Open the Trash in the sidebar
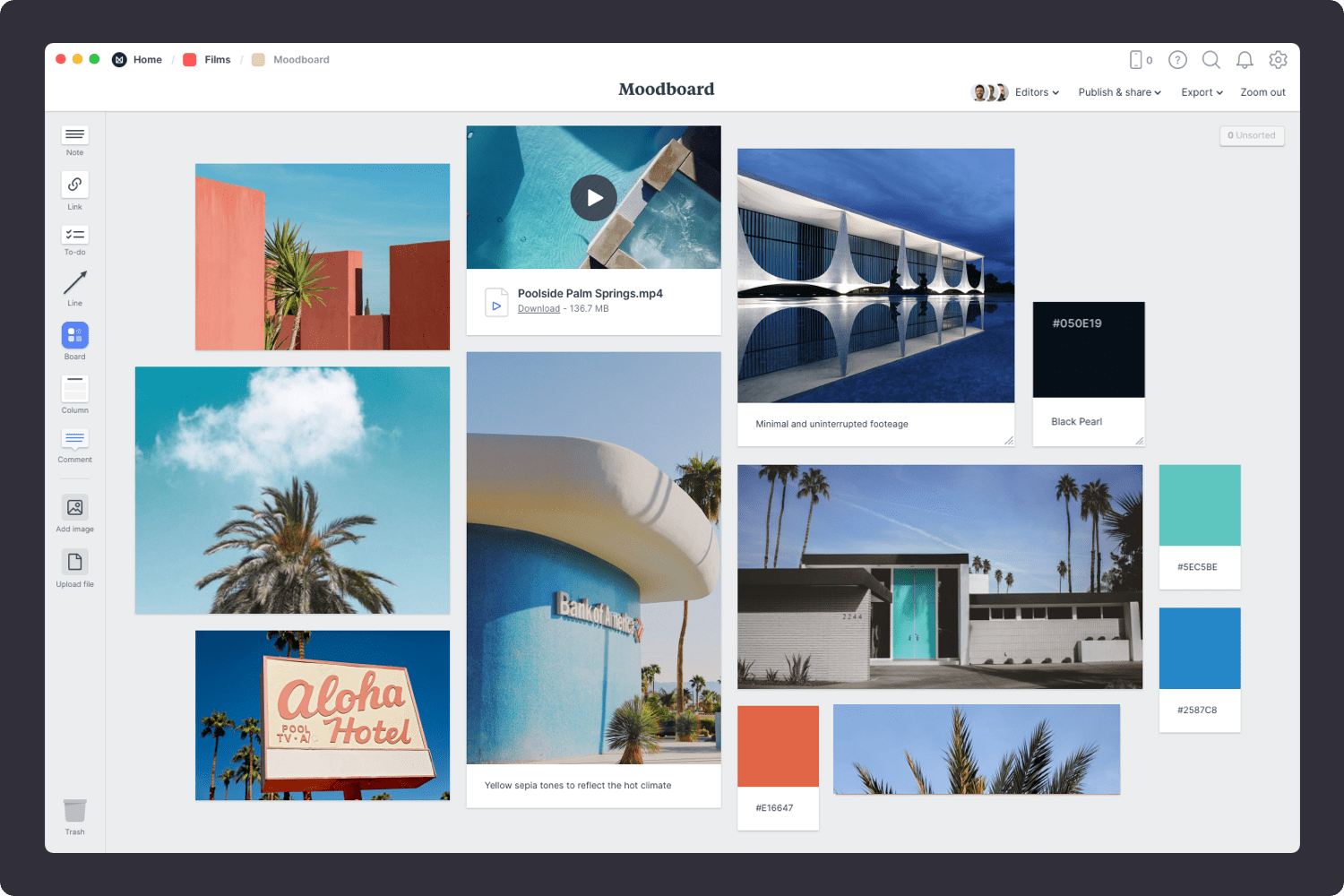The height and width of the screenshot is (896, 1344). (x=74, y=811)
